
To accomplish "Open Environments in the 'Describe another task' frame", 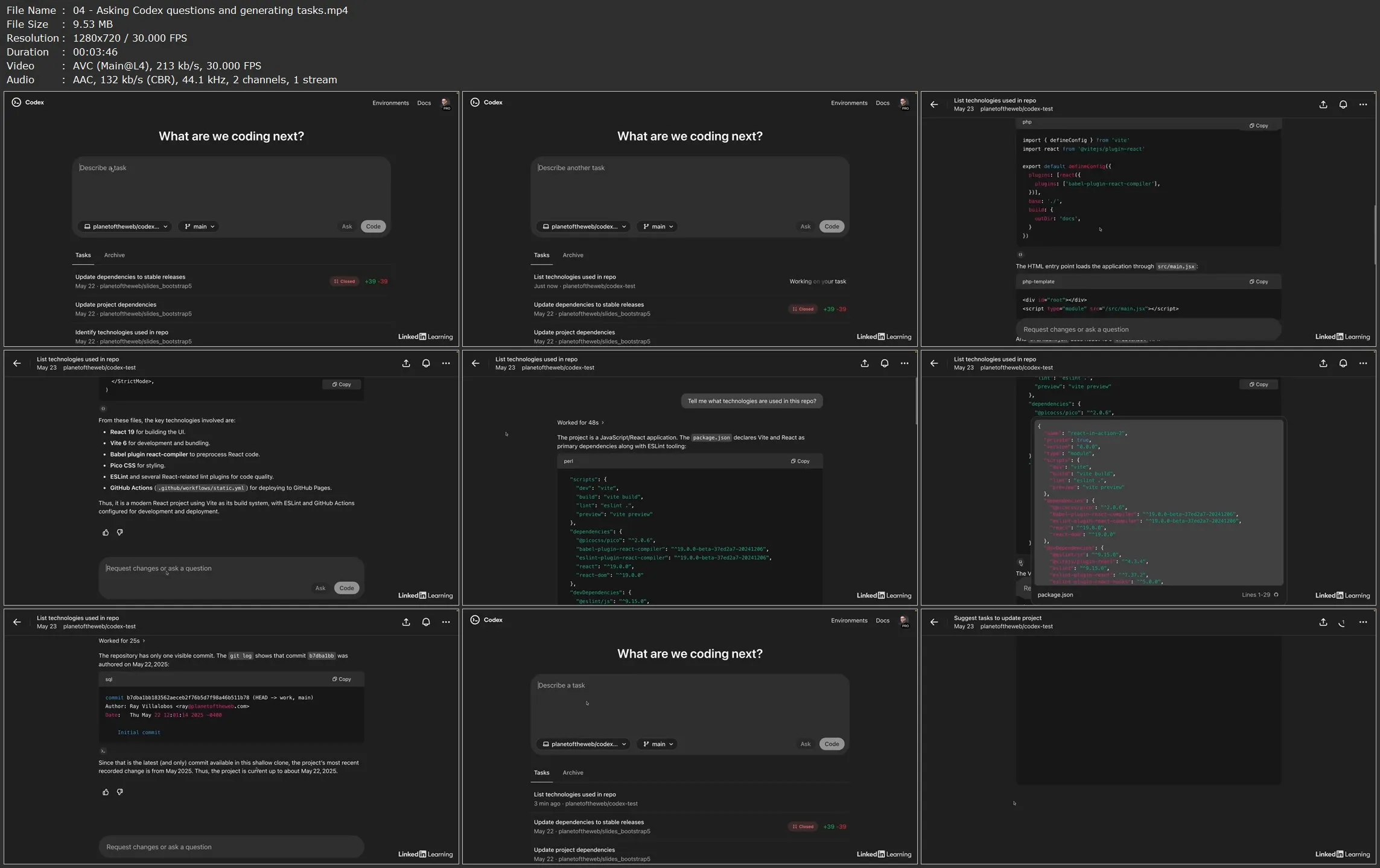I will pyautogui.click(x=849, y=103).
